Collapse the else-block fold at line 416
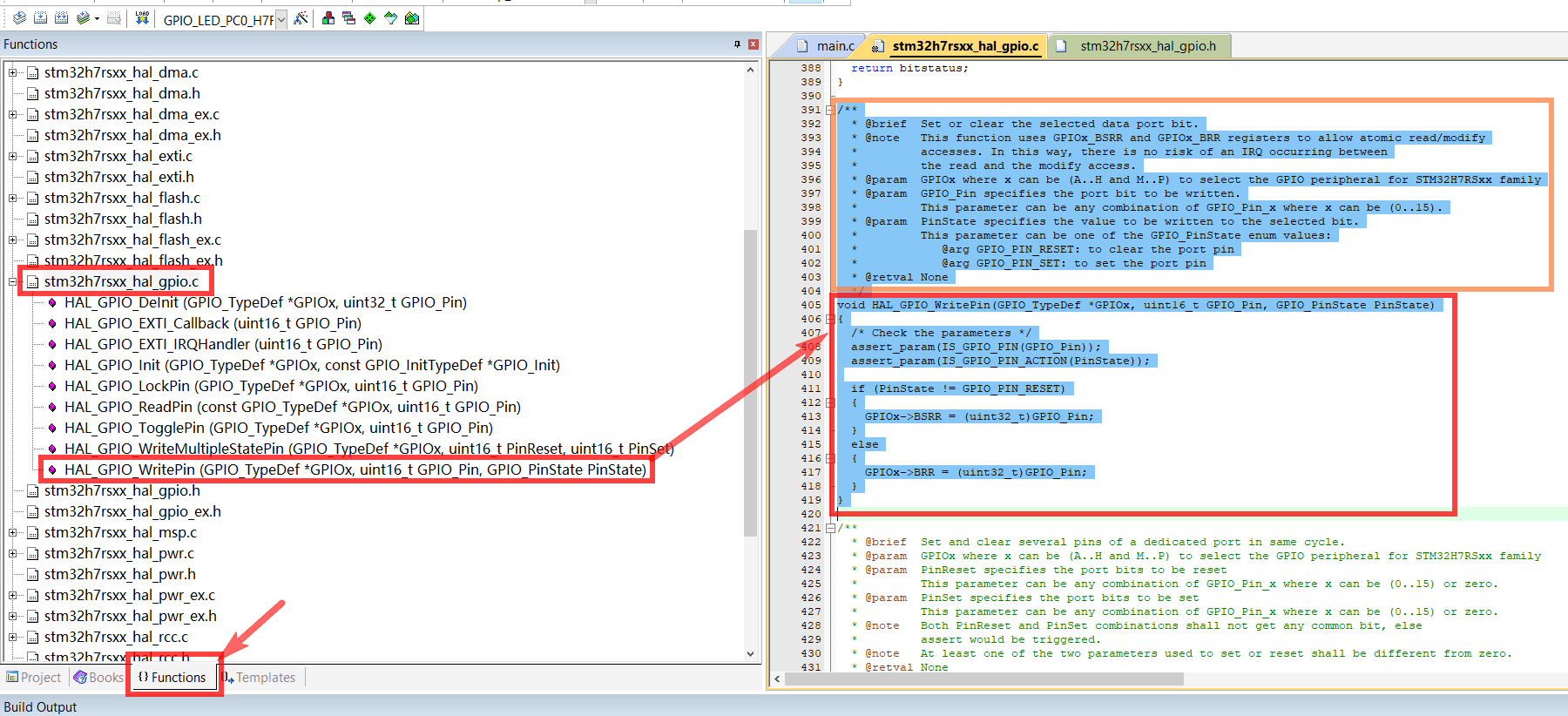Viewport: 1568px width, 716px height. point(830,458)
